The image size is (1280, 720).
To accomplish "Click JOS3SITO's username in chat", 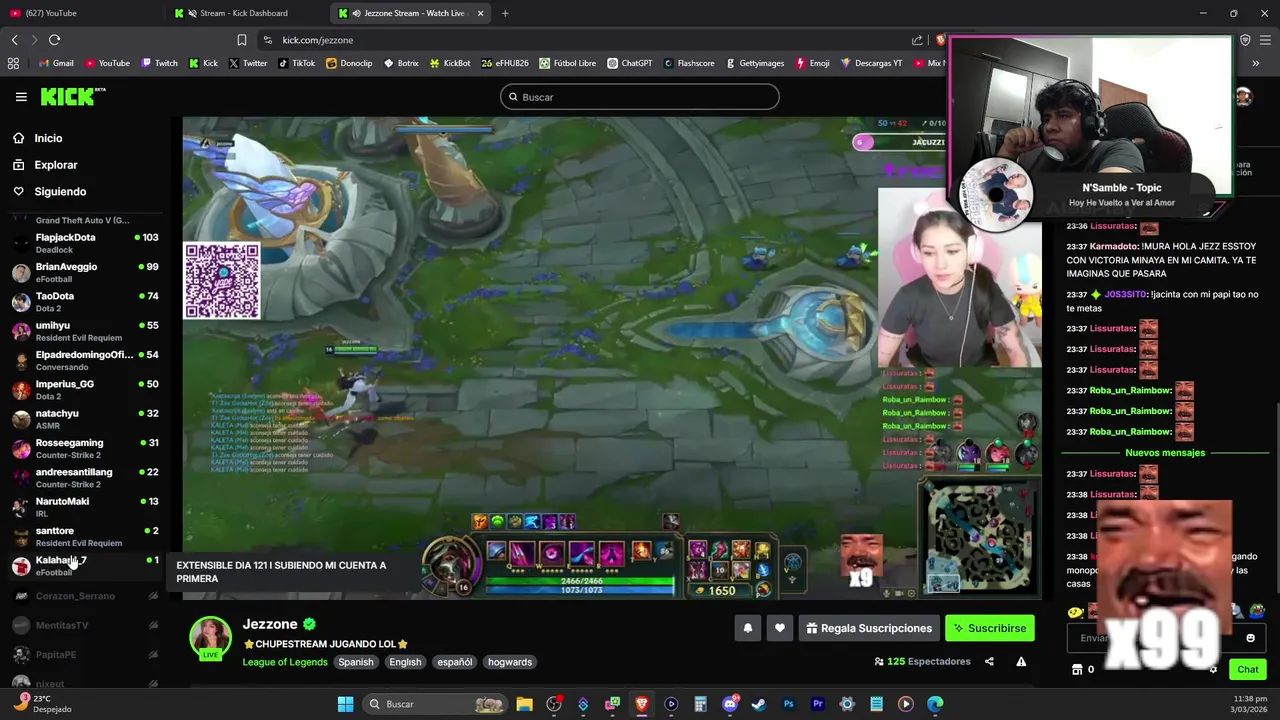I will [x=1126, y=294].
